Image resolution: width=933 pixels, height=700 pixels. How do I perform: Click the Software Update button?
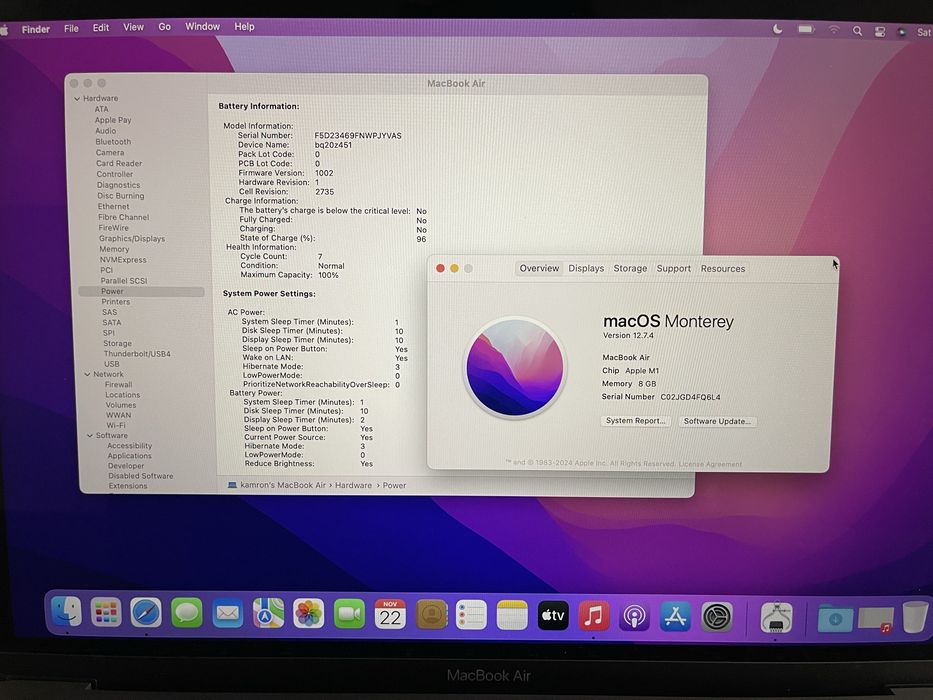click(x=718, y=421)
